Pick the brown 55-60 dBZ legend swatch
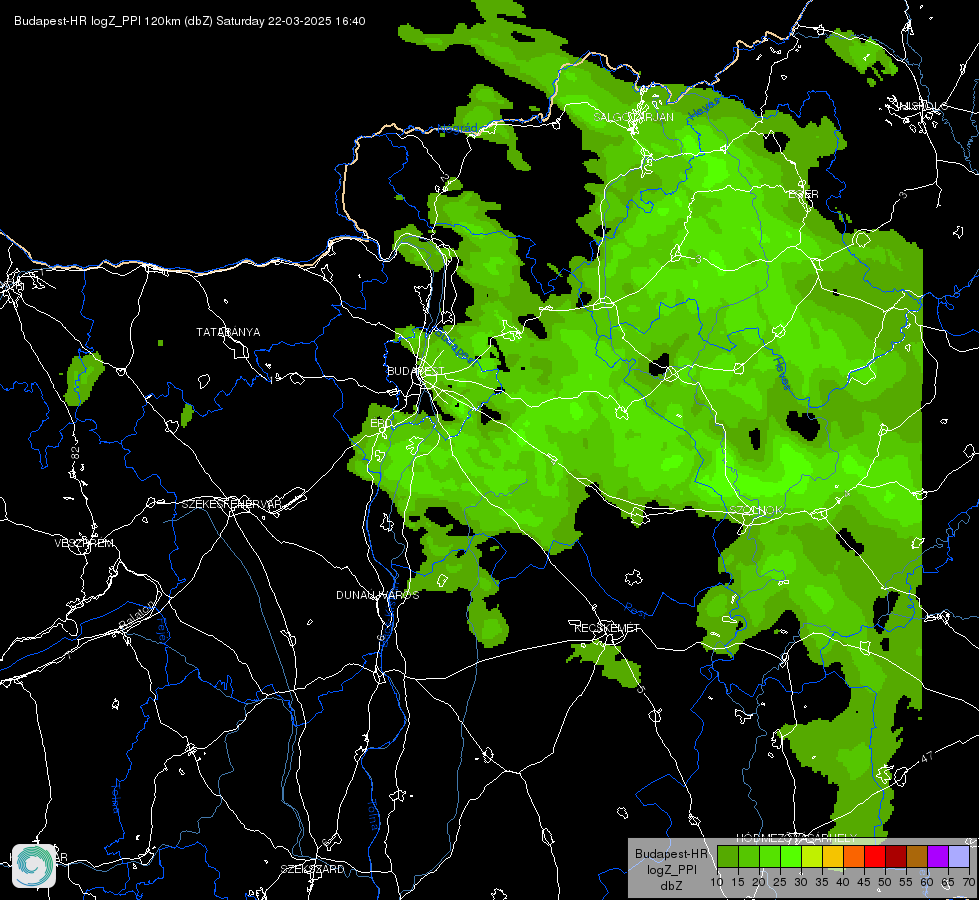 coord(917,856)
